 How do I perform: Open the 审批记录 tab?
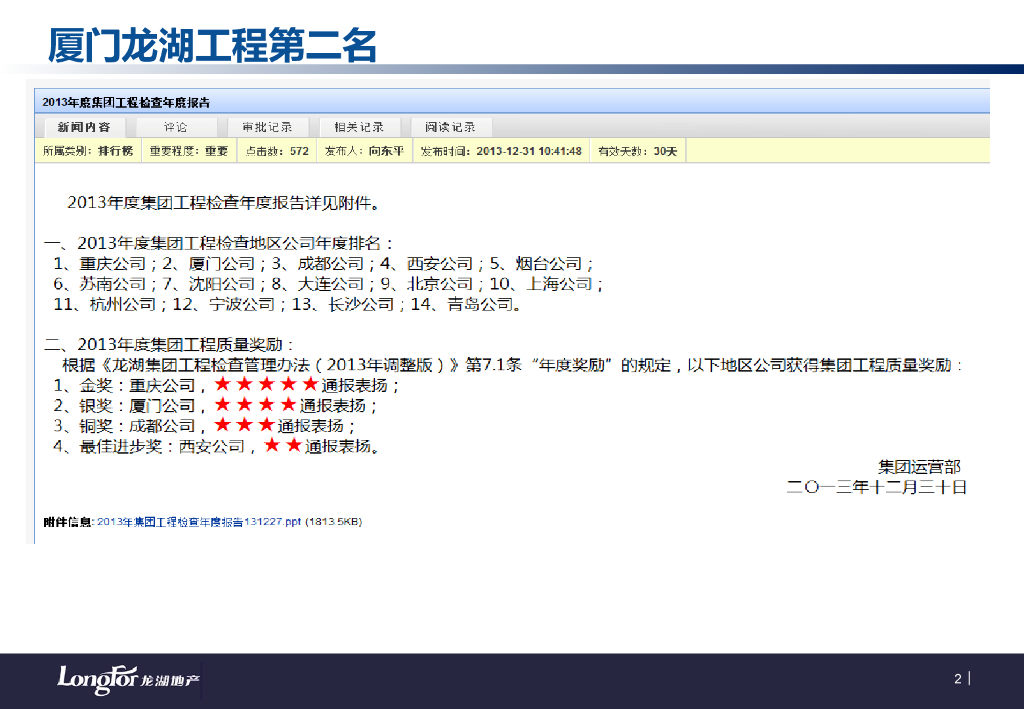(267, 127)
